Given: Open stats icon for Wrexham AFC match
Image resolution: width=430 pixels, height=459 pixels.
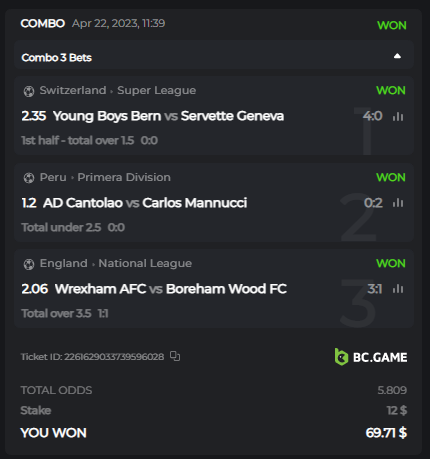Looking at the screenshot, I should click(398, 289).
